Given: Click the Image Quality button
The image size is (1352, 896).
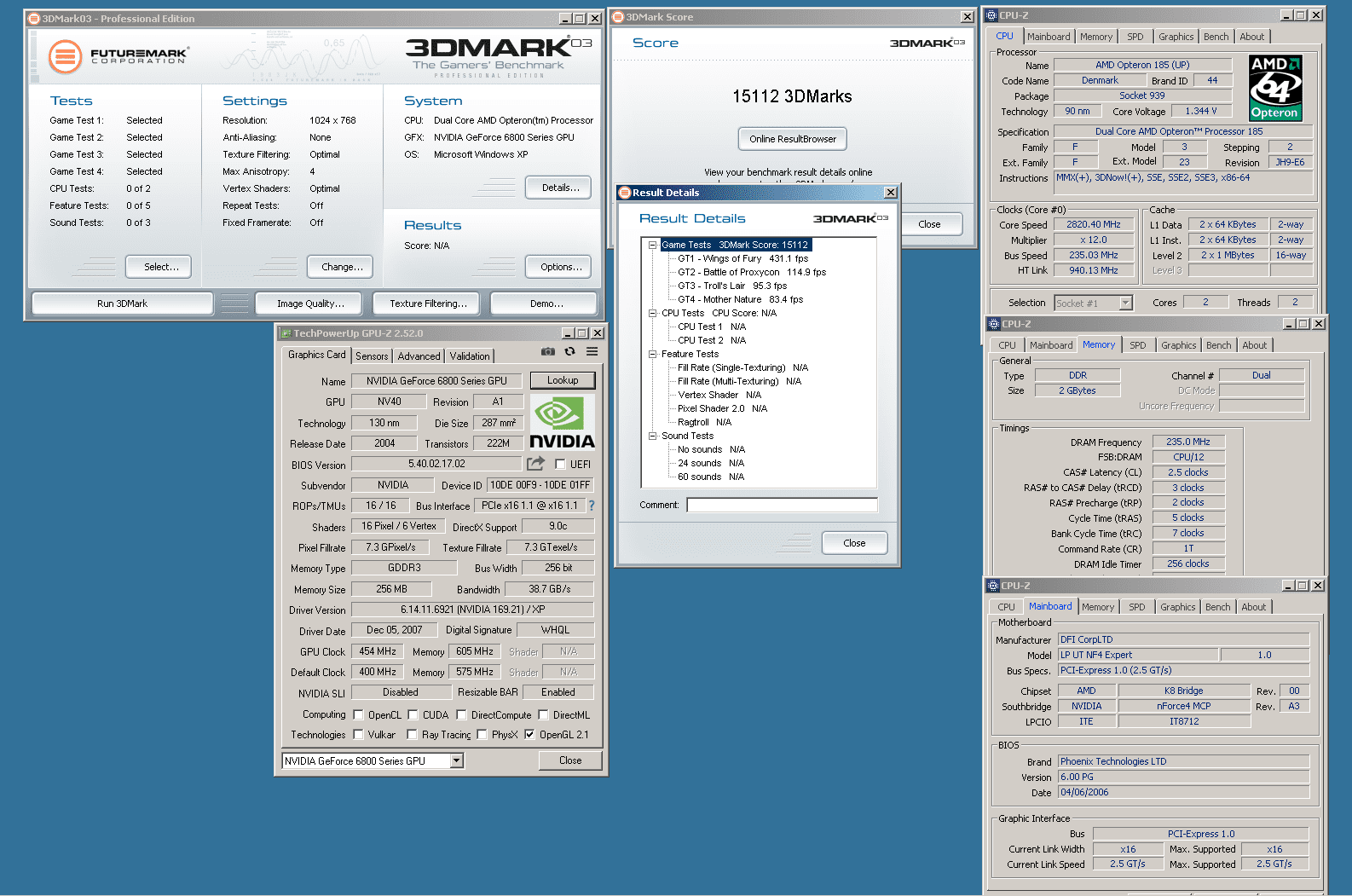Looking at the screenshot, I should point(310,303).
